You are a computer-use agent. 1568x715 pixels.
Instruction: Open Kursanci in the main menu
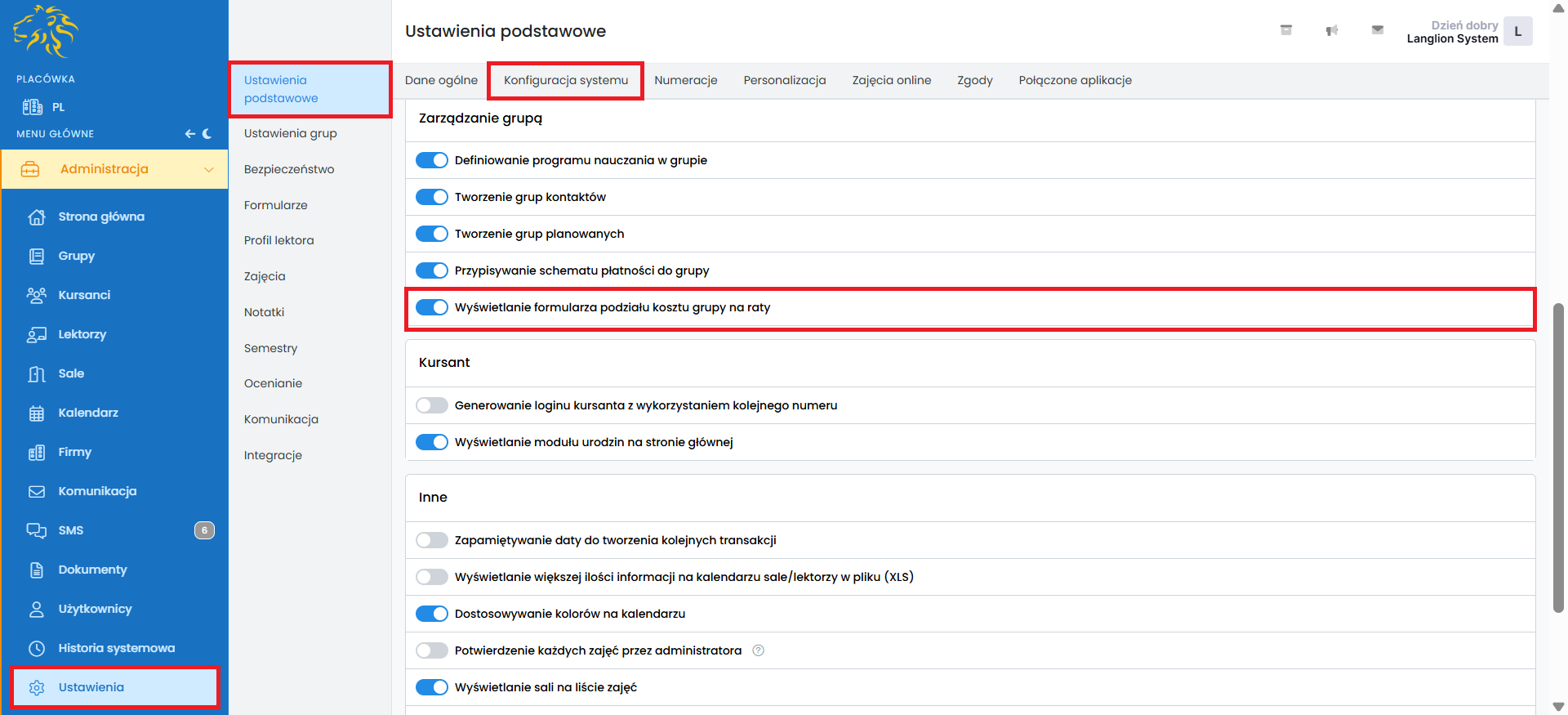click(x=84, y=295)
